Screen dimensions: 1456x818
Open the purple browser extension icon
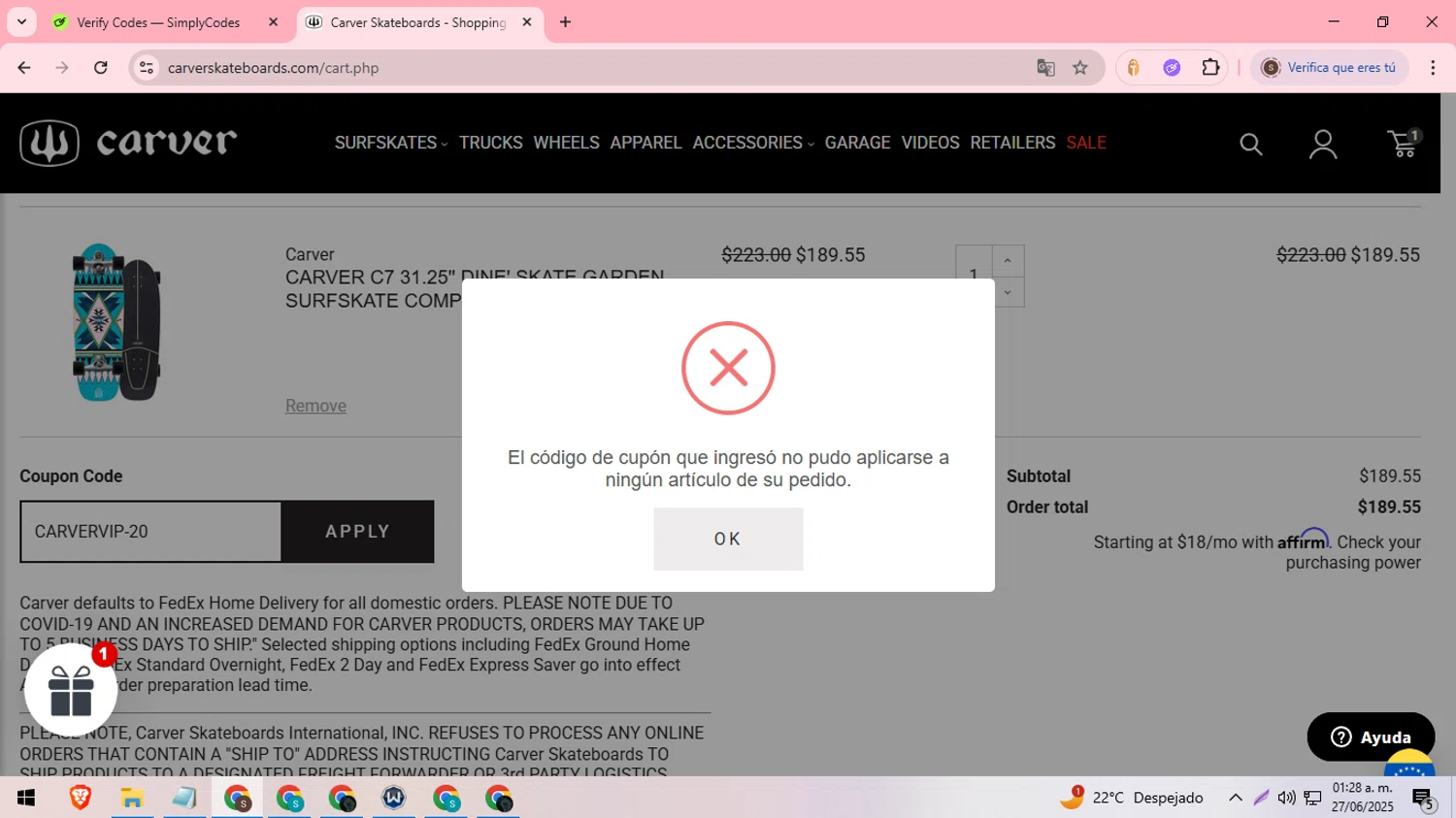1172,68
